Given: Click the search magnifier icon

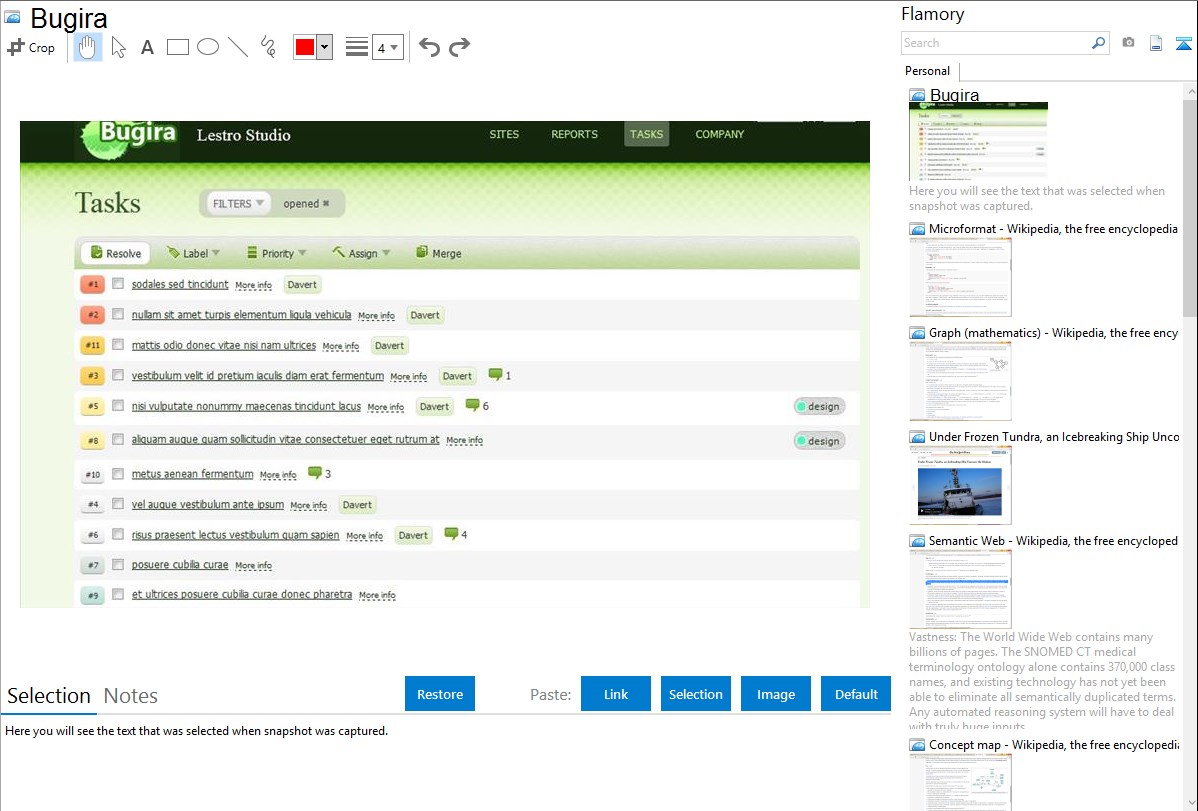Looking at the screenshot, I should coord(1098,43).
